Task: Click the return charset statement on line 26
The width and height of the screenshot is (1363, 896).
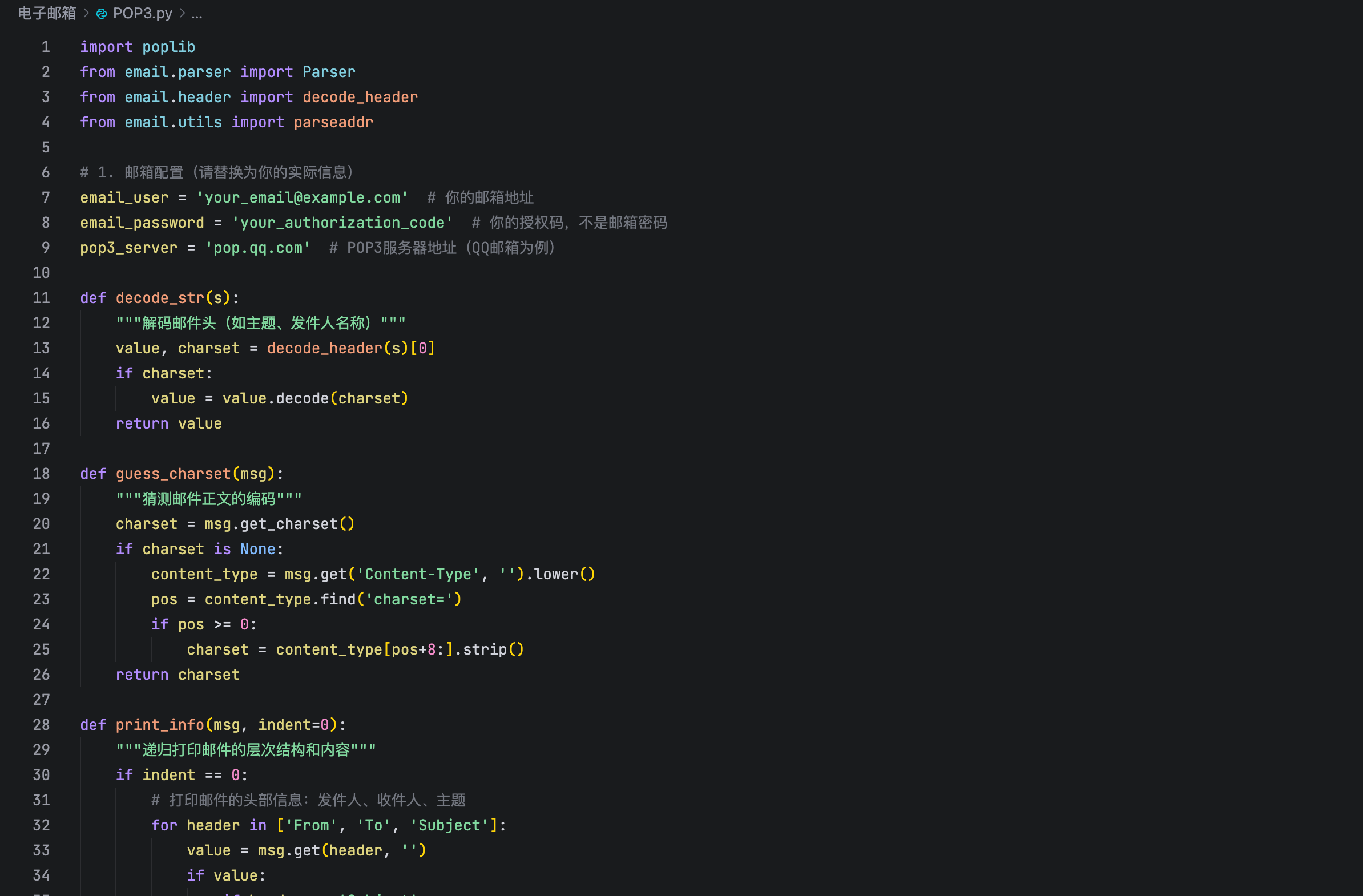Action: pos(178,675)
